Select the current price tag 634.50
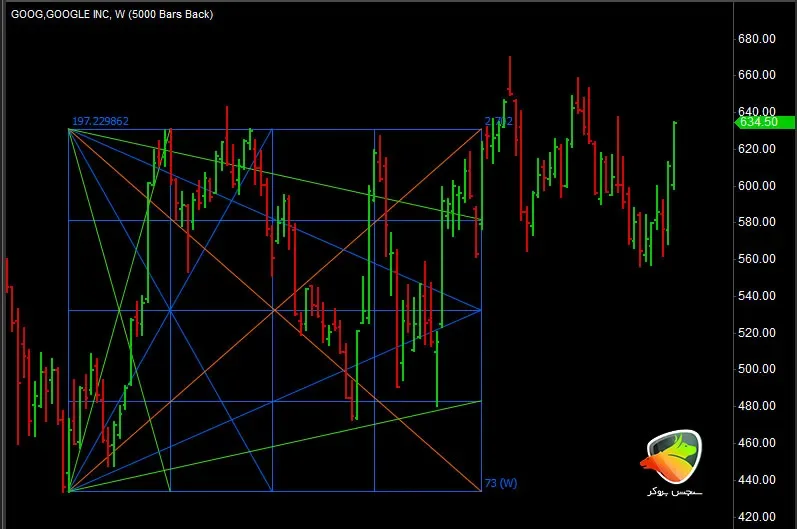797x529 pixels. click(x=764, y=122)
